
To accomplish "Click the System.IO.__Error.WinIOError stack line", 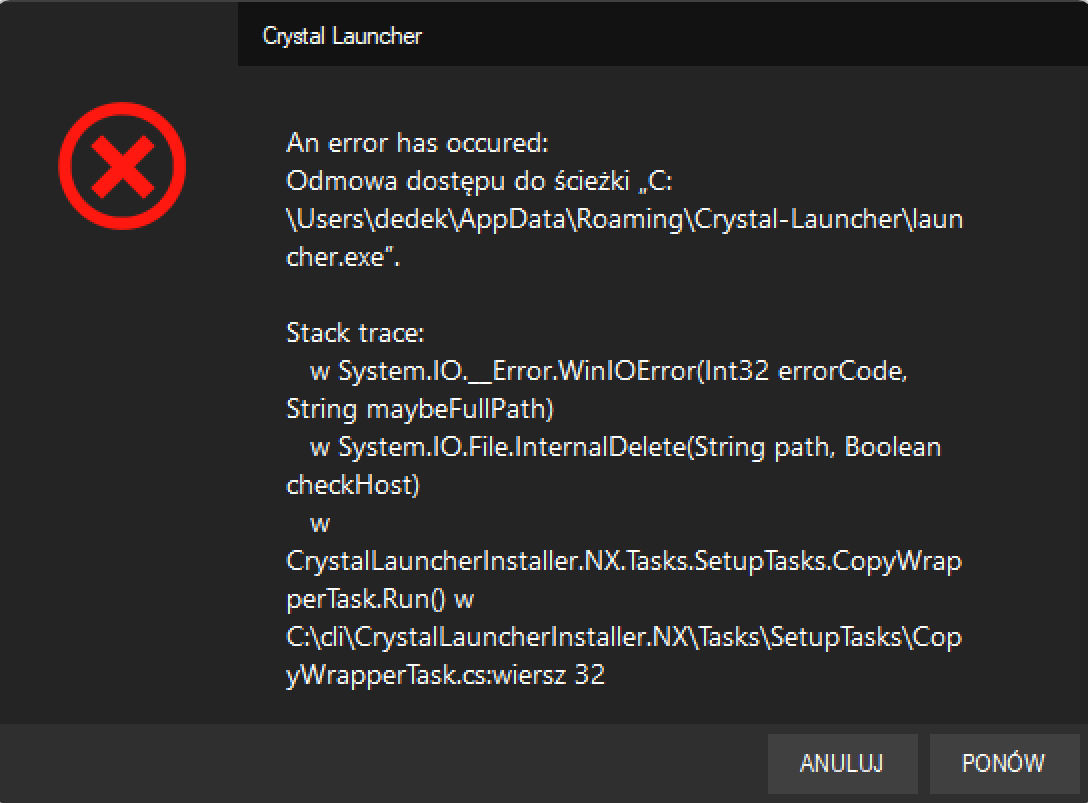I will [609, 371].
